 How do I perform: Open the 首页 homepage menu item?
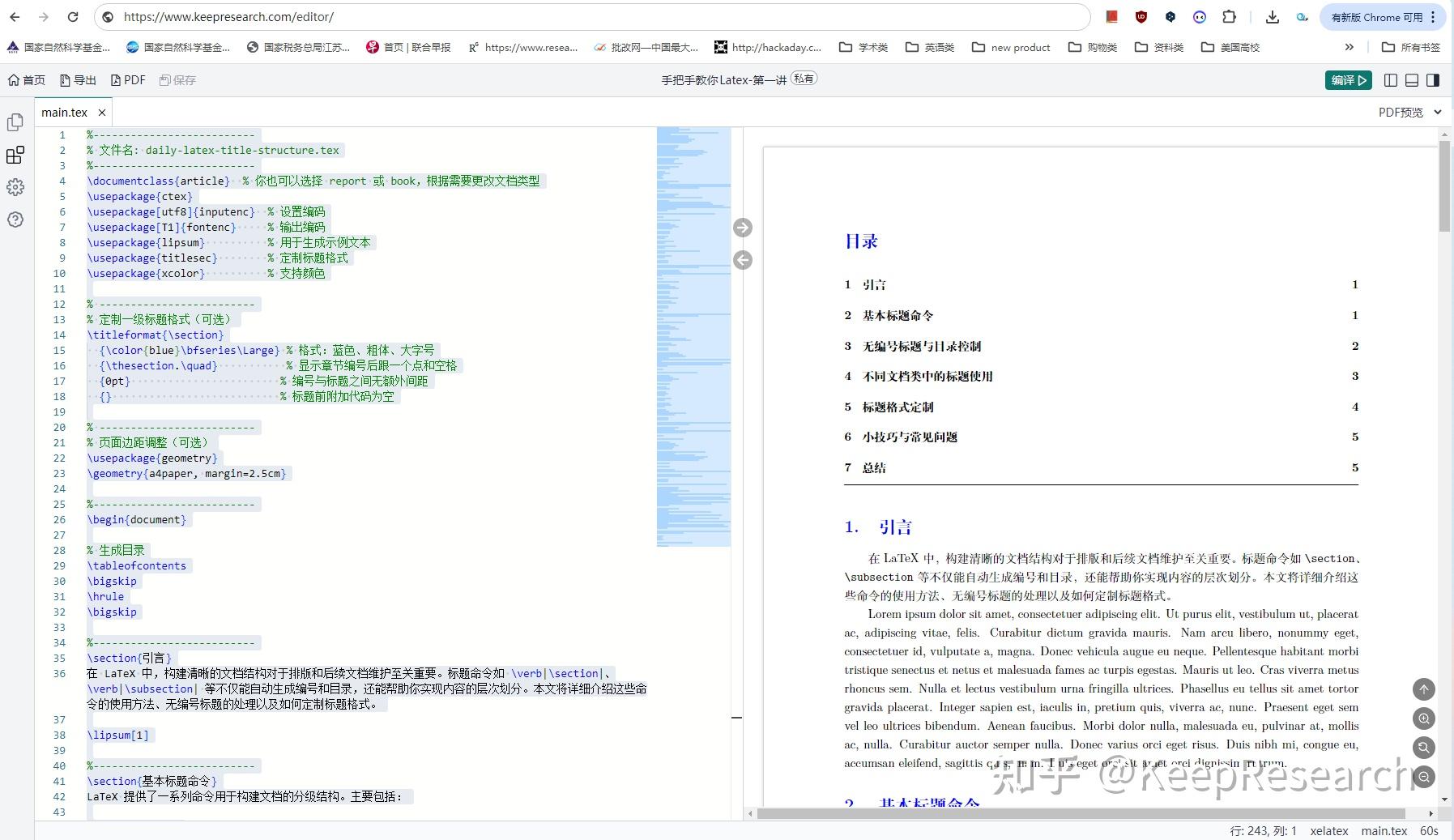pos(27,79)
